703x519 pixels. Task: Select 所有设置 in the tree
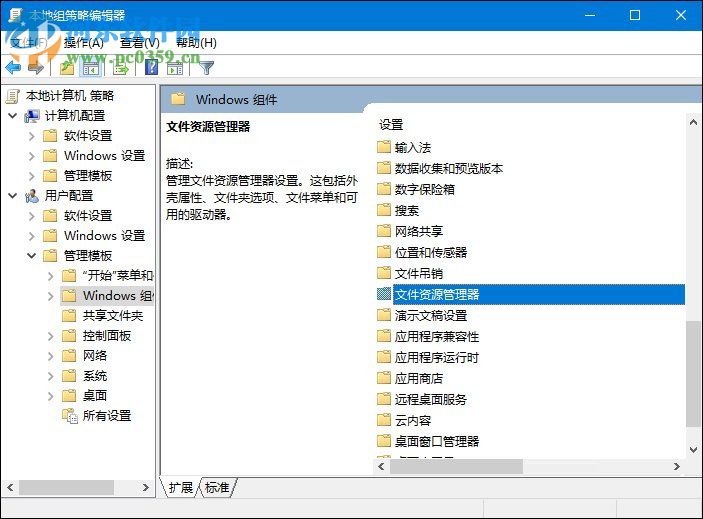pyautogui.click(x=107, y=416)
